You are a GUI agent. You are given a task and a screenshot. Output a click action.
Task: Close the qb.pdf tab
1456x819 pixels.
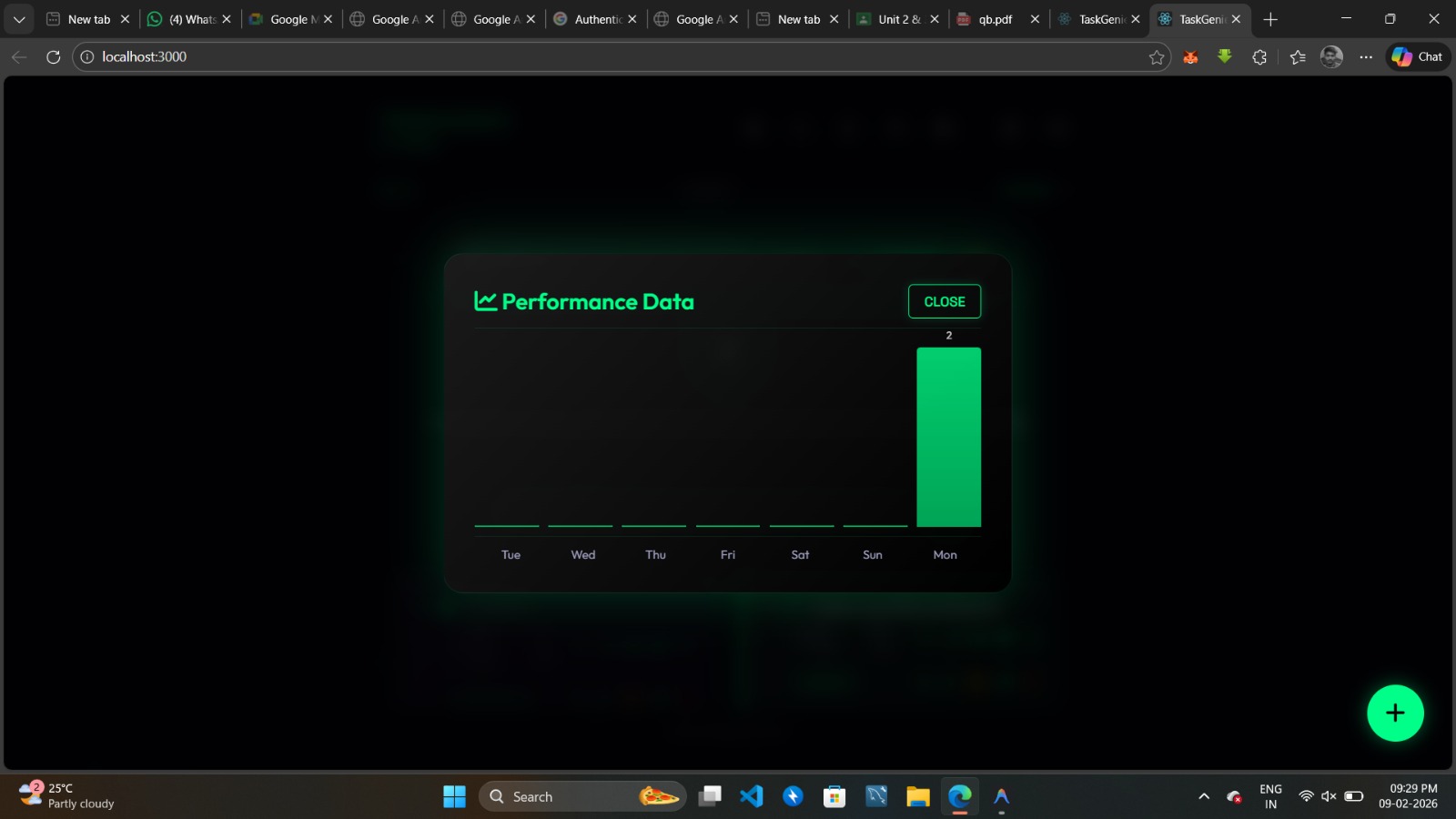1035,19
